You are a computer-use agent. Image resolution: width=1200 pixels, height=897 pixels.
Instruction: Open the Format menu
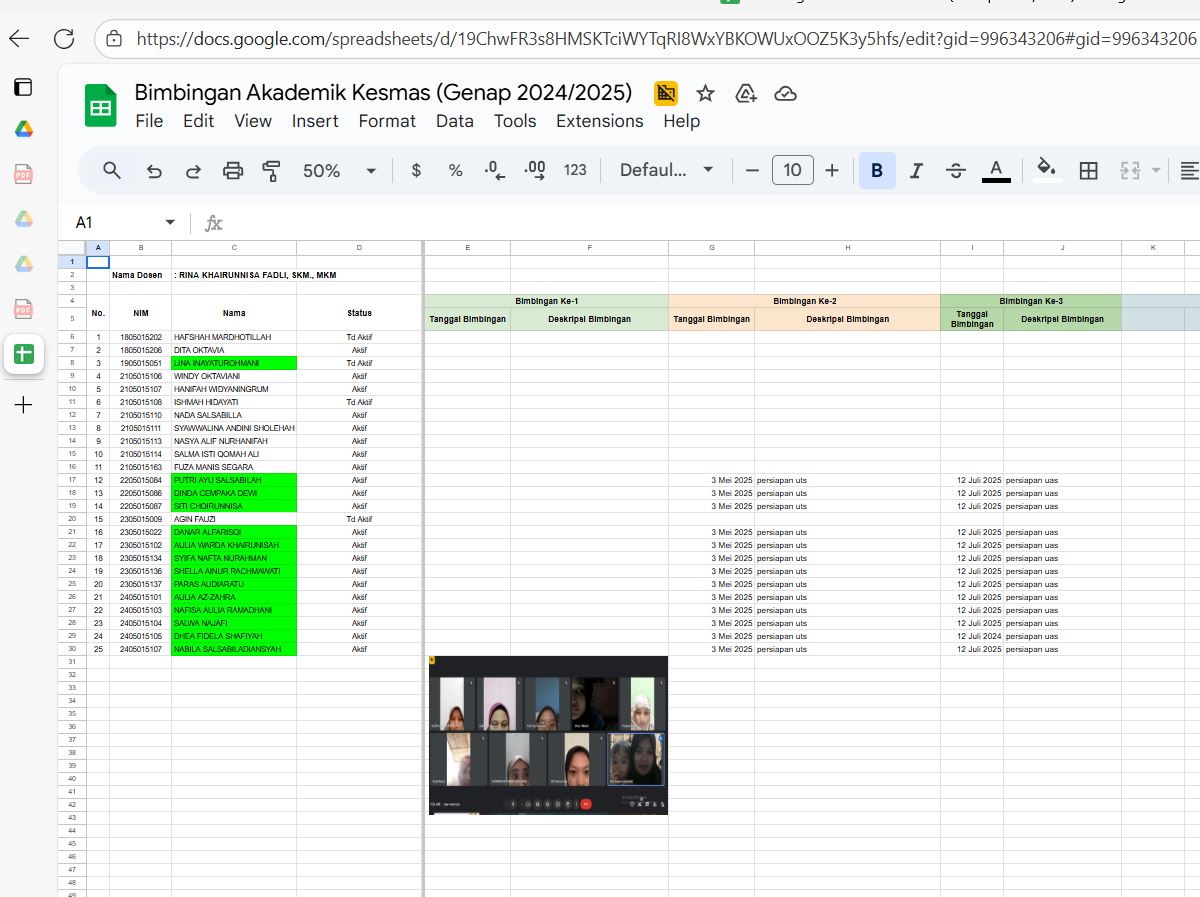(x=387, y=121)
